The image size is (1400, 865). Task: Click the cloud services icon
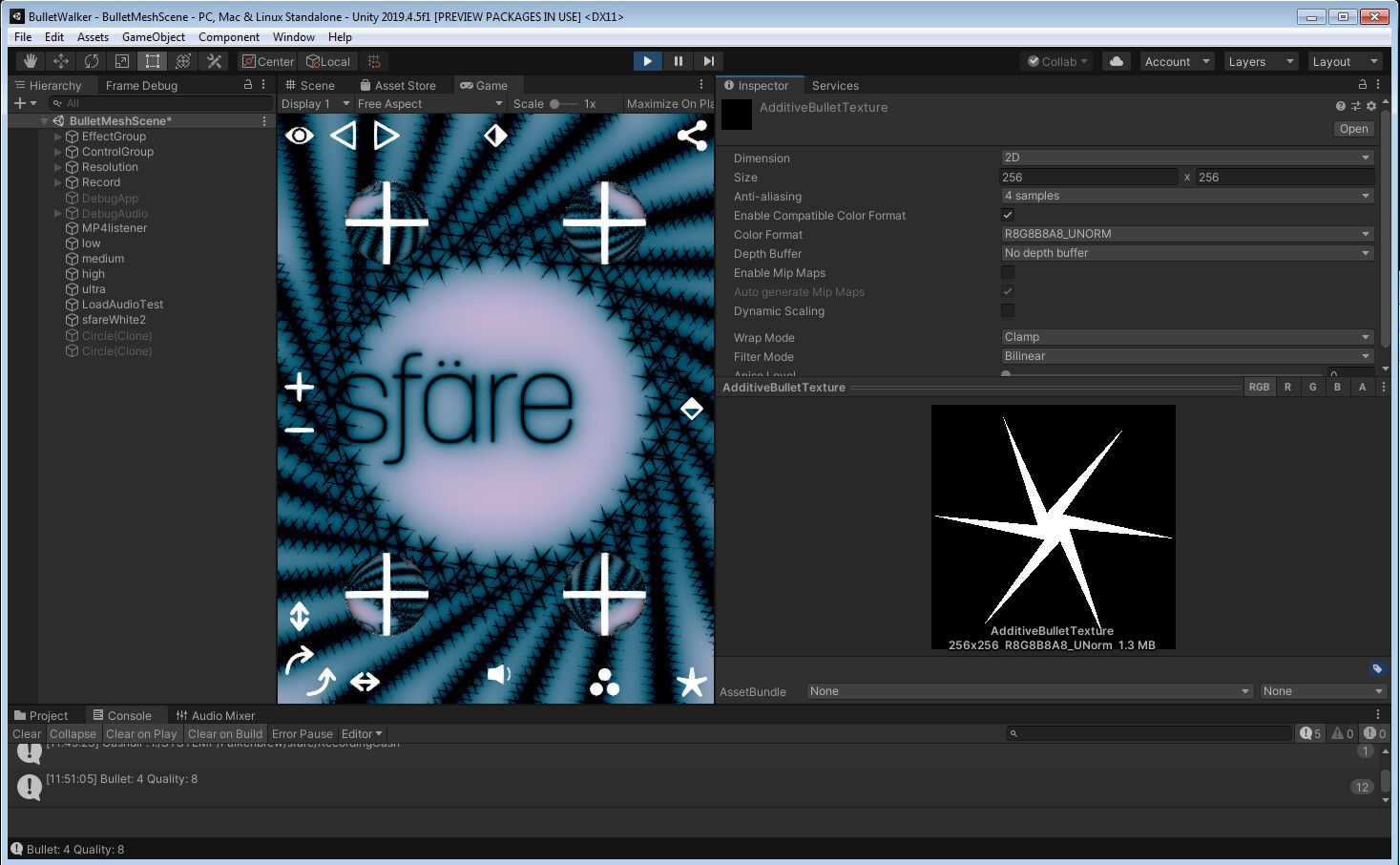[1116, 61]
